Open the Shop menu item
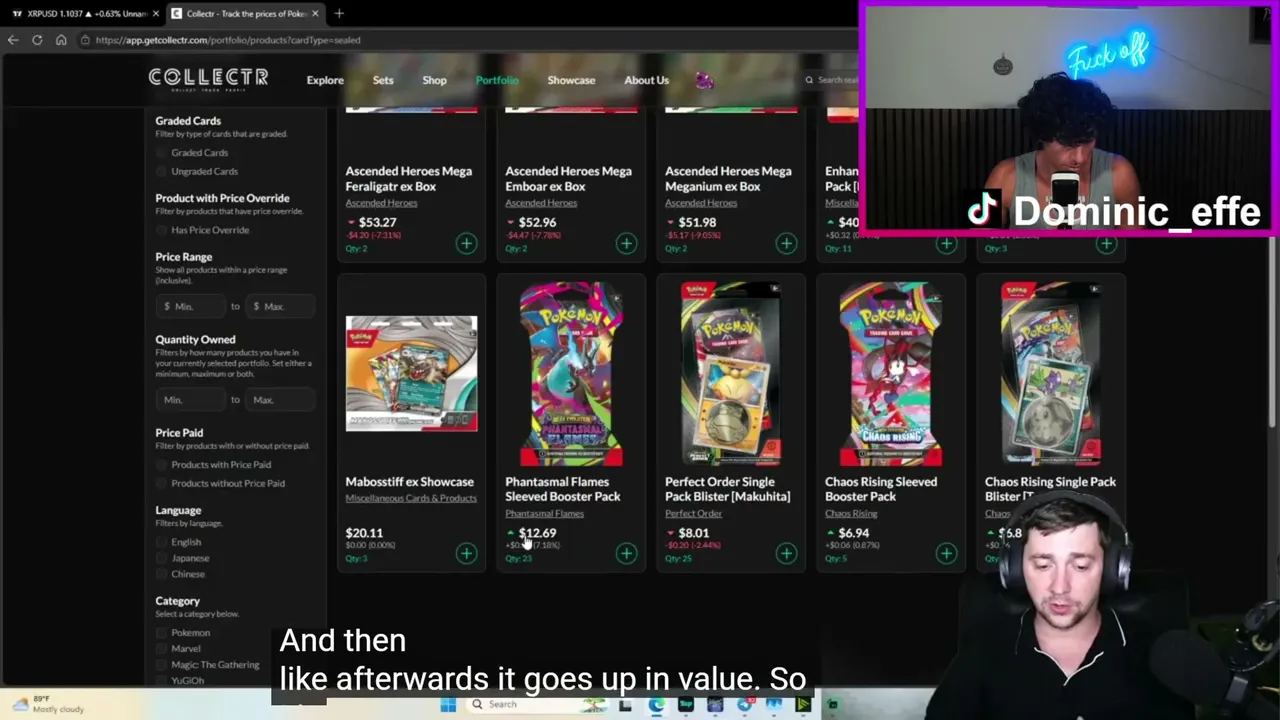This screenshot has width=1280, height=720. point(434,80)
